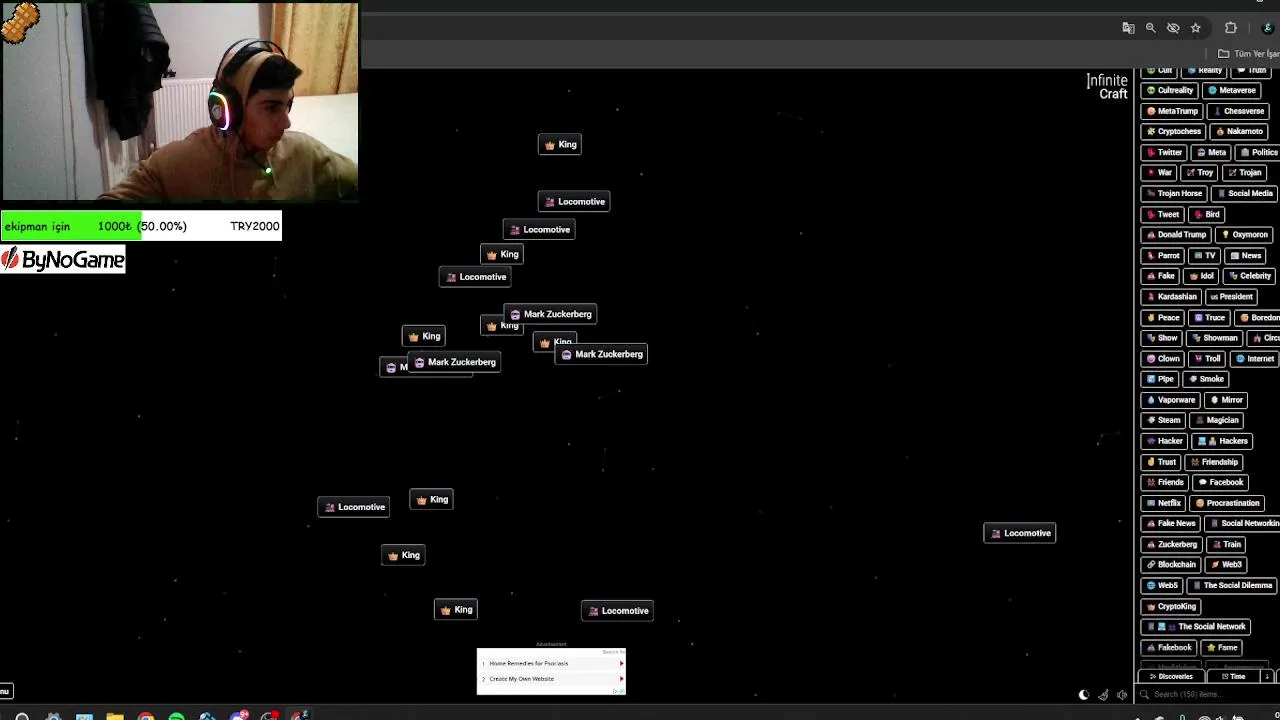Click the Infinite Craft logo
Image resolution: width=1280 pixels, height=720 pixels.
(x=1107, y=87)
